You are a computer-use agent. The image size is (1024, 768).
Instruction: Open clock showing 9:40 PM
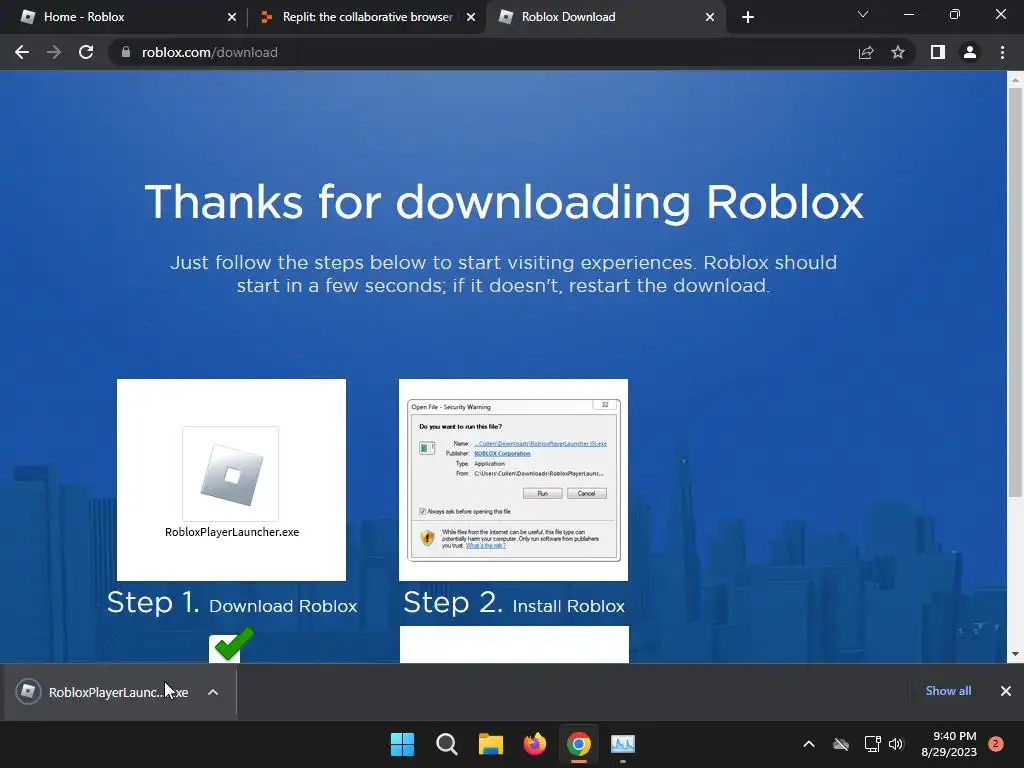pyautogui.click(x=949, y=744)
